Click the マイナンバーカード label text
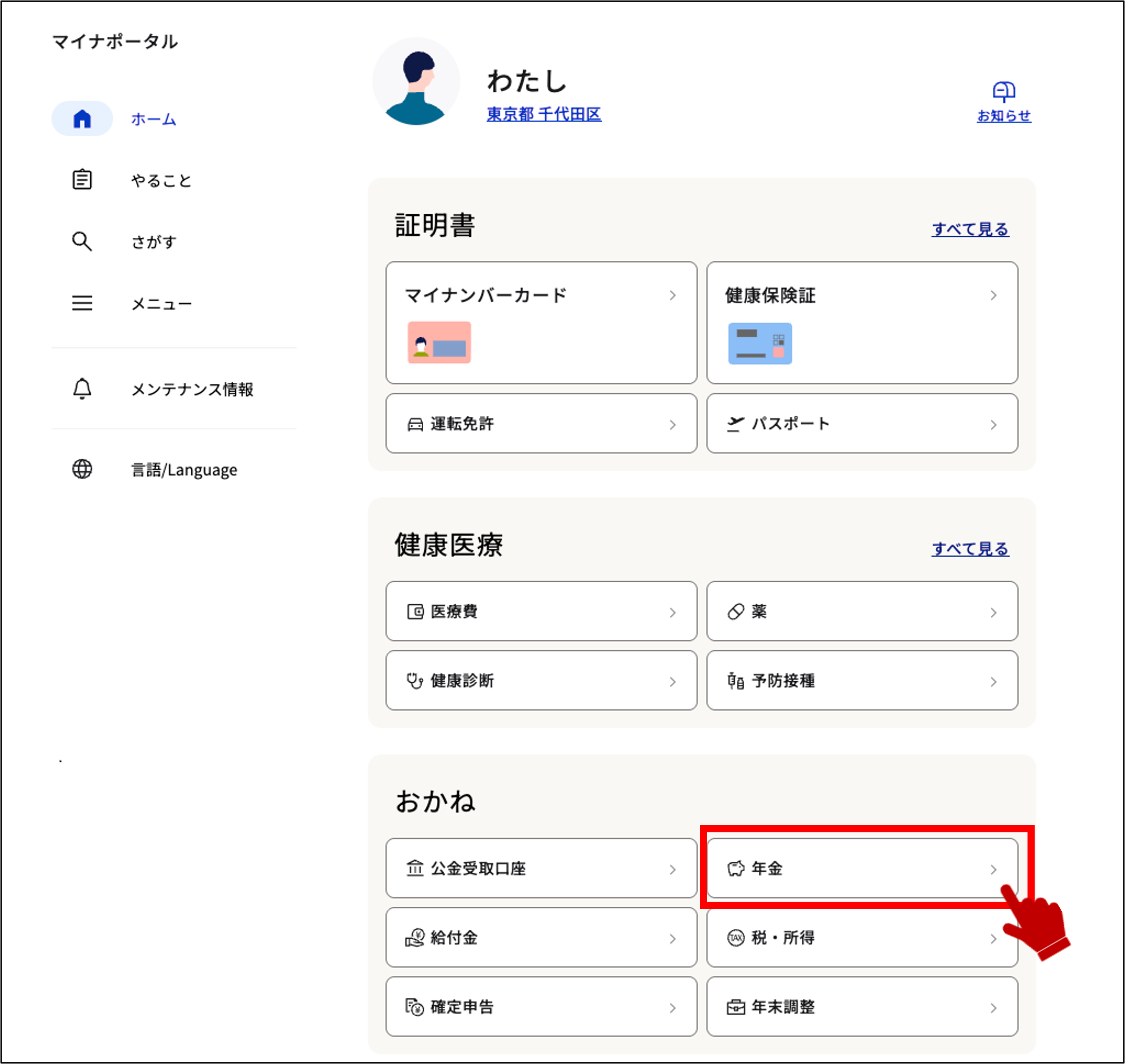This screenshot has height=1064, width=1125. point(485,295)
